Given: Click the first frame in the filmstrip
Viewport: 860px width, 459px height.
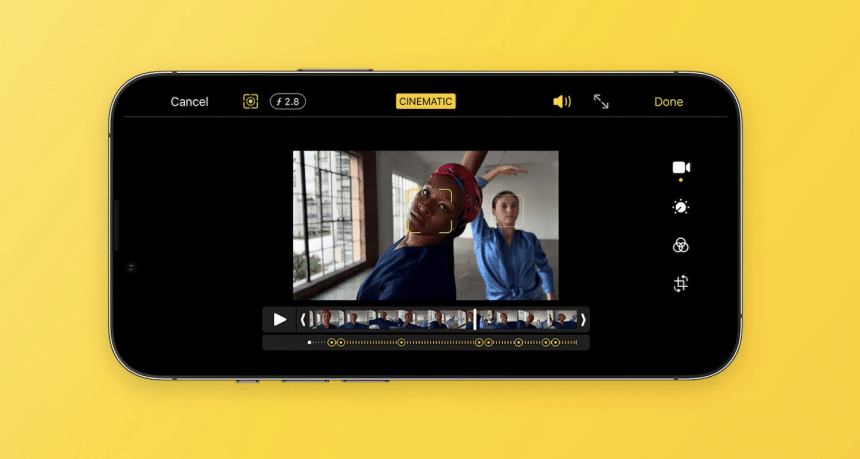Looking at the screenshot, I should point(325,320).
